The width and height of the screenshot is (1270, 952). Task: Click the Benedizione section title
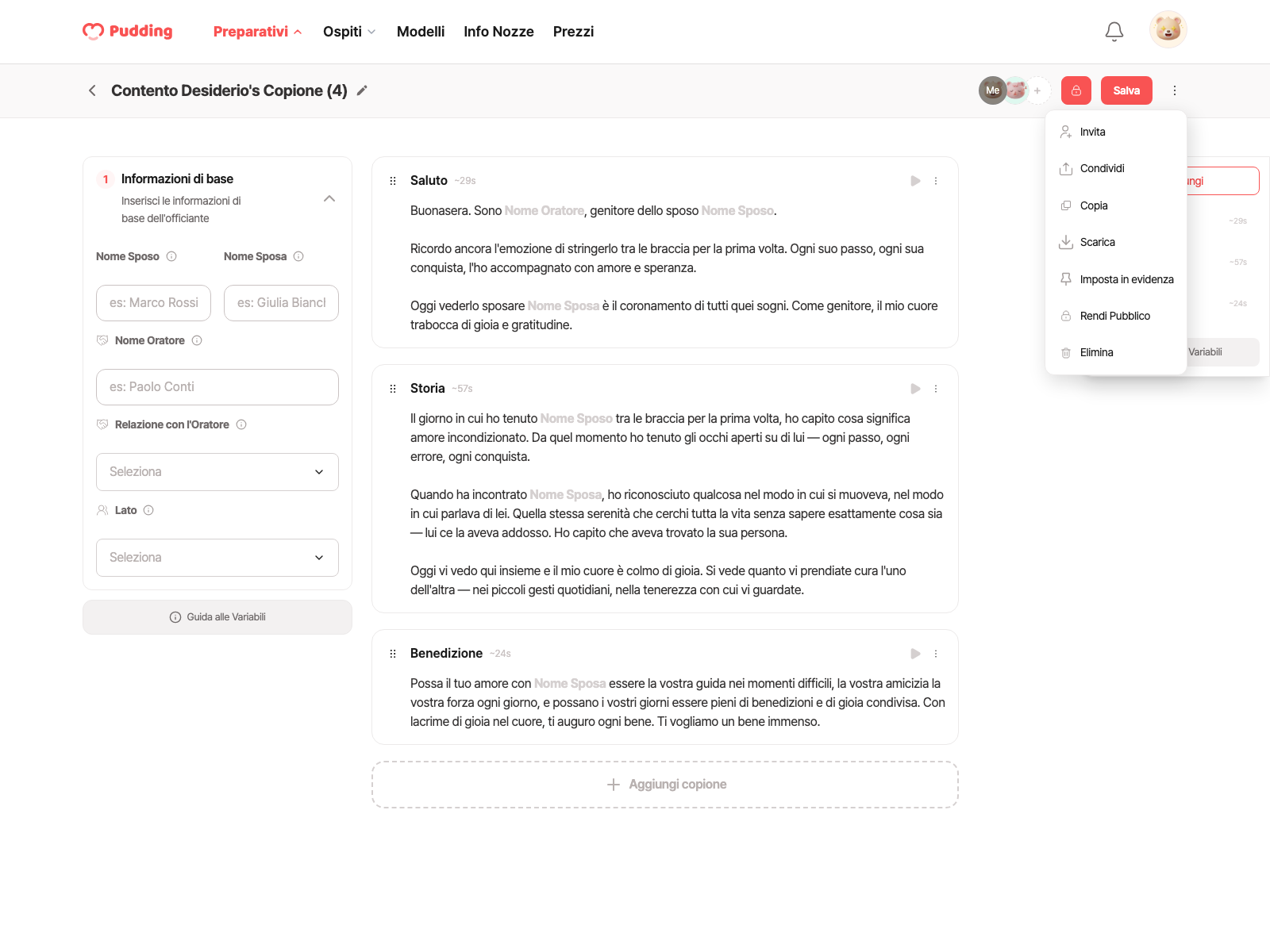coord(446,654)
